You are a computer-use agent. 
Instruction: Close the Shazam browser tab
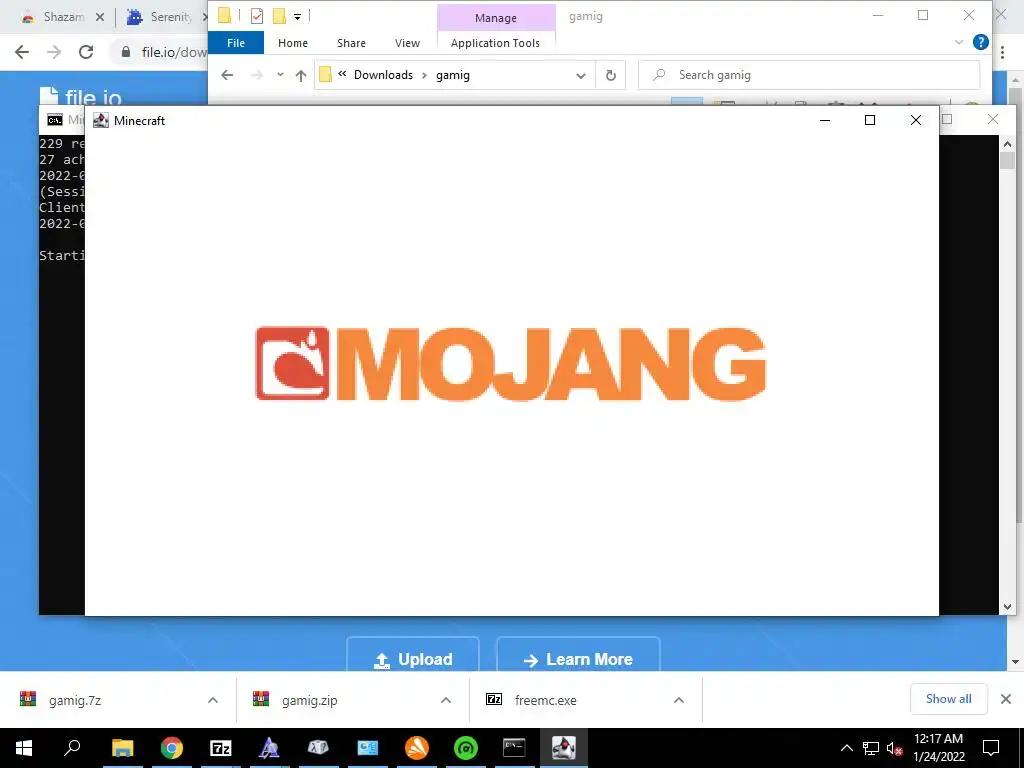[100, 17]
